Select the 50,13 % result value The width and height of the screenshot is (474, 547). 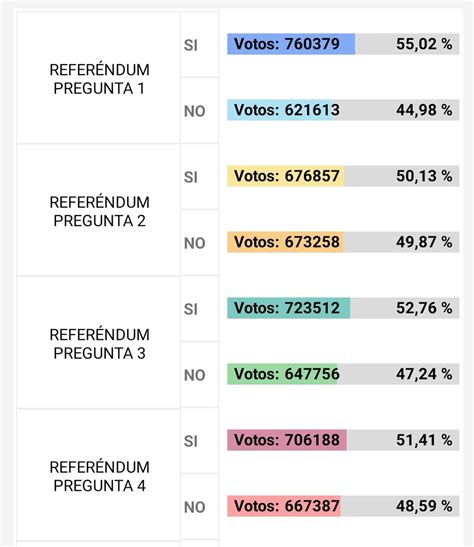coord(424,176)
